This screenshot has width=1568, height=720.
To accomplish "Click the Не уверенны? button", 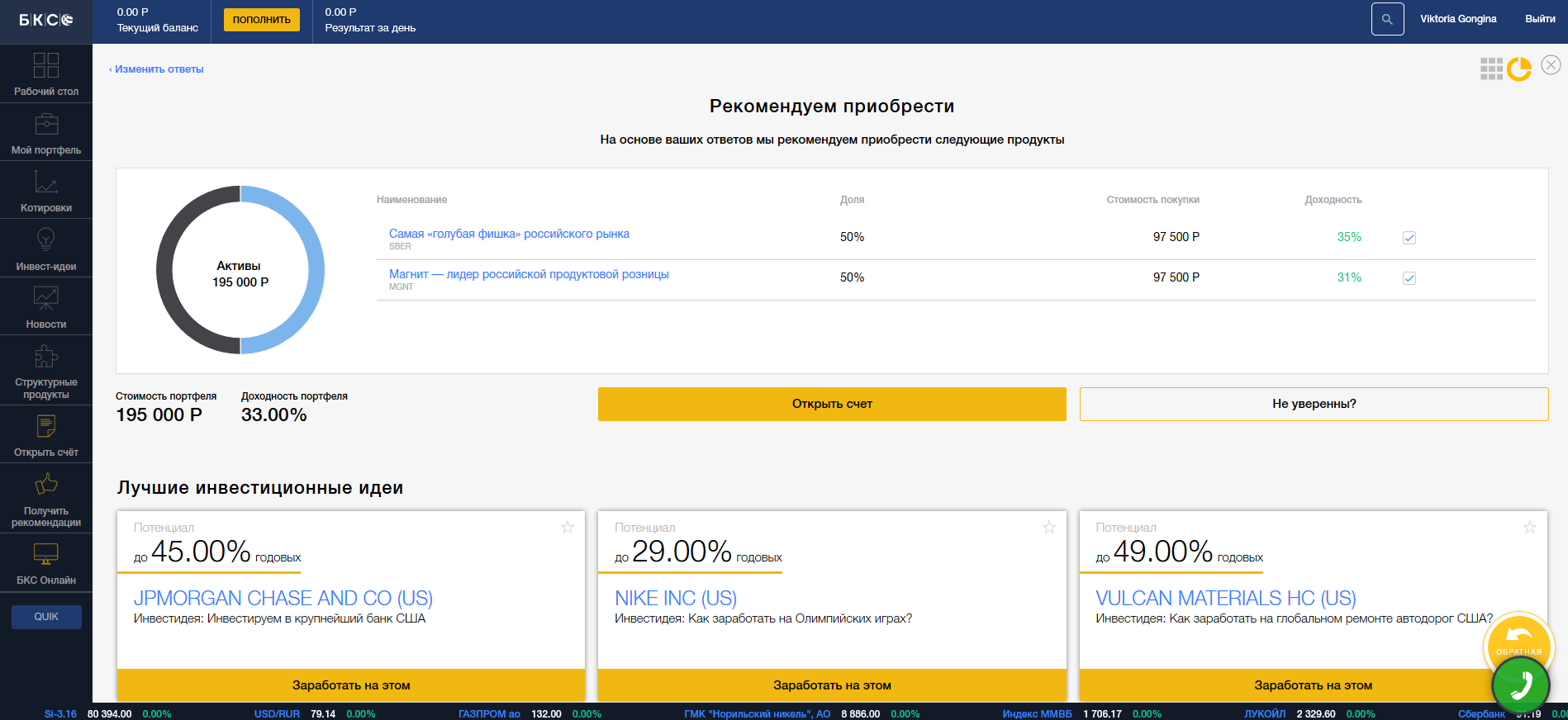I will 1314,404.
